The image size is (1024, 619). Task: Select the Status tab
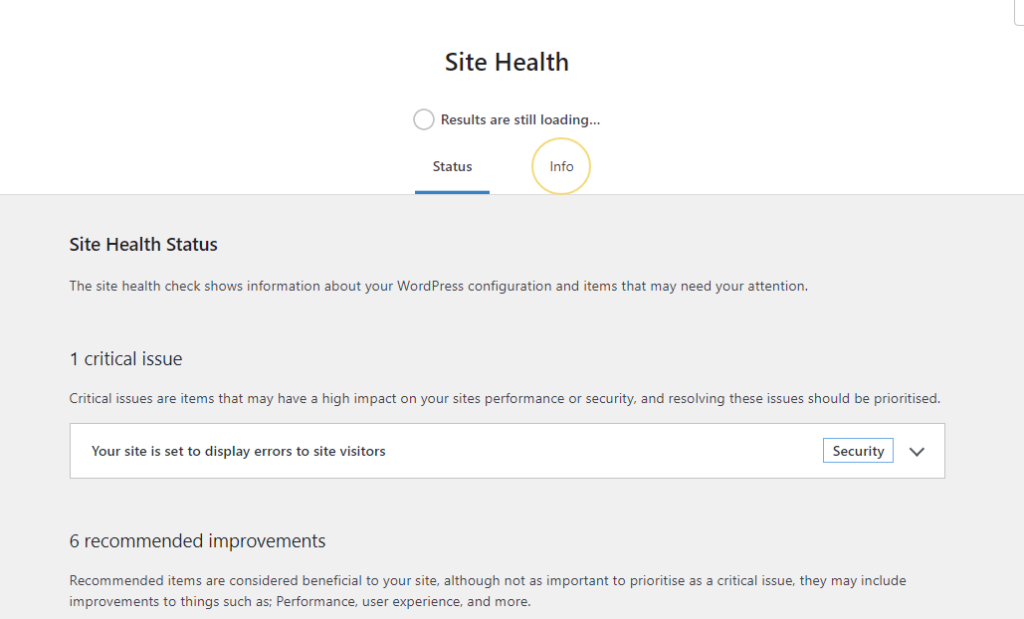(x=452, y=166)
